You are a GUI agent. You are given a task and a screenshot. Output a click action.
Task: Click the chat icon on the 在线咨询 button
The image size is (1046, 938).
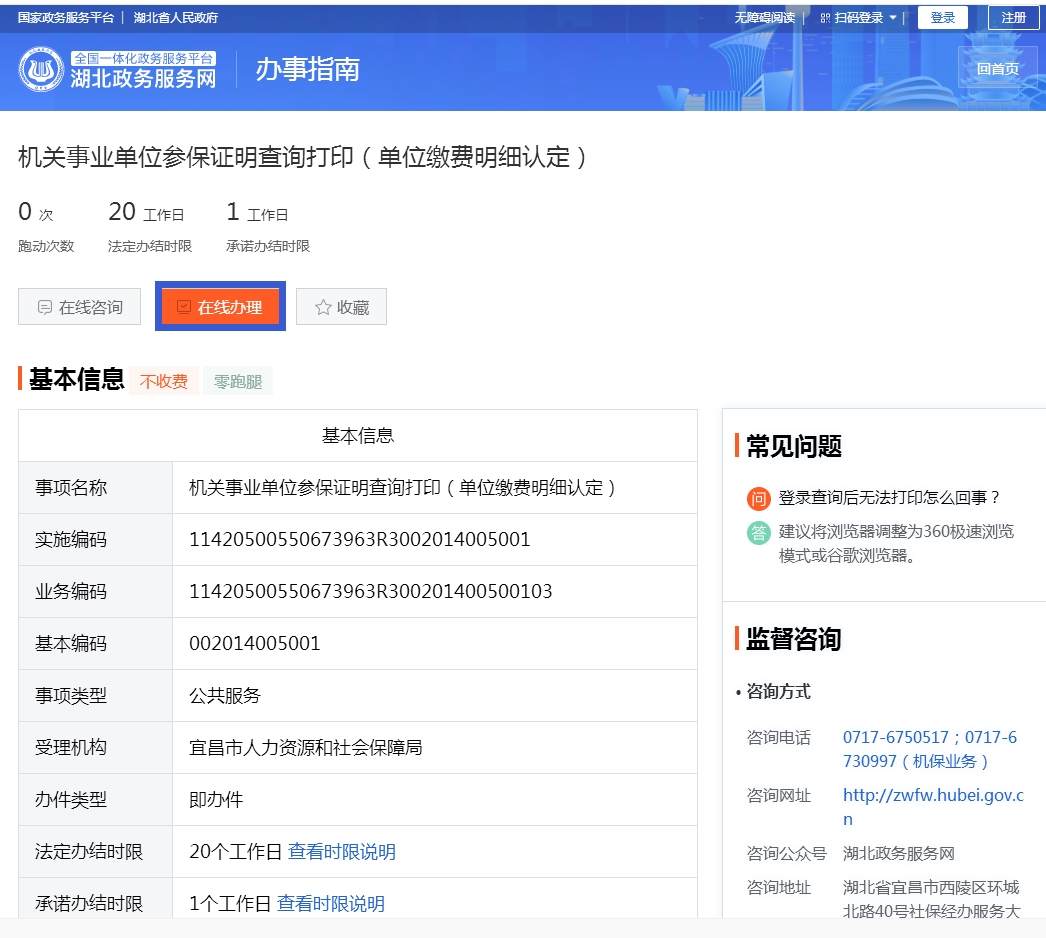click(45, 308)
